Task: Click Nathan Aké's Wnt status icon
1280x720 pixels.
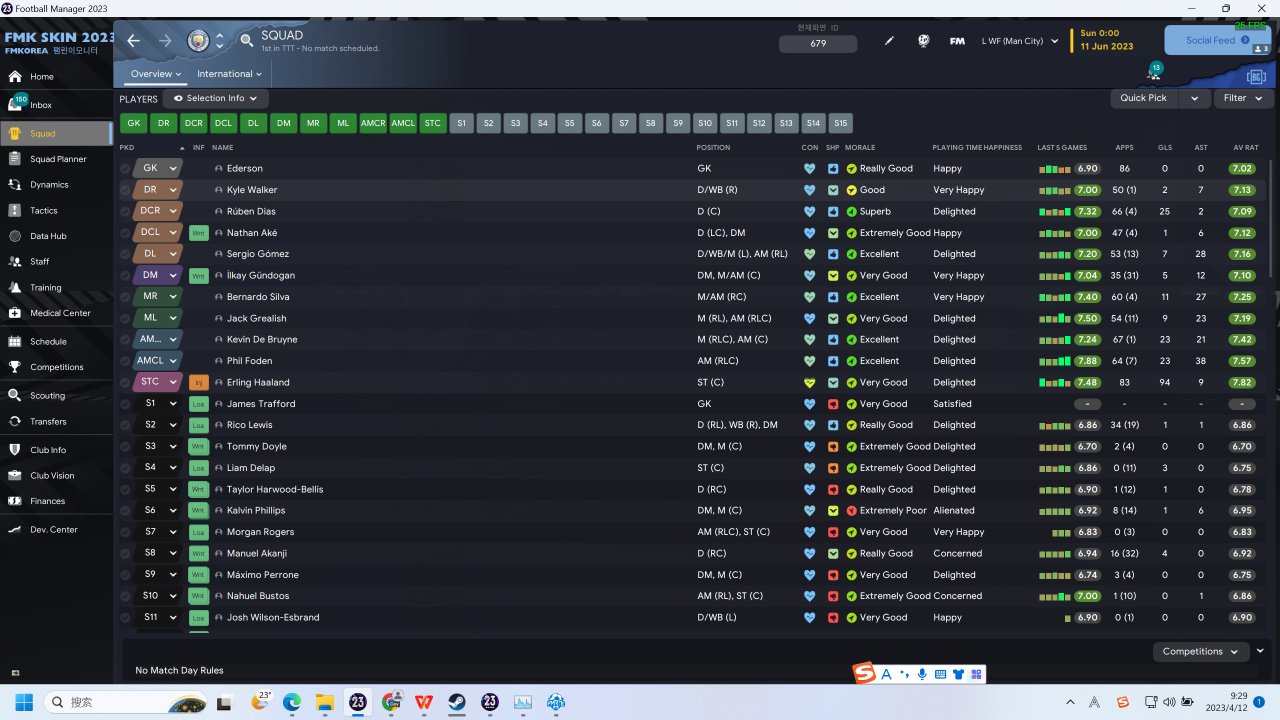Action: tap(198, 233)
